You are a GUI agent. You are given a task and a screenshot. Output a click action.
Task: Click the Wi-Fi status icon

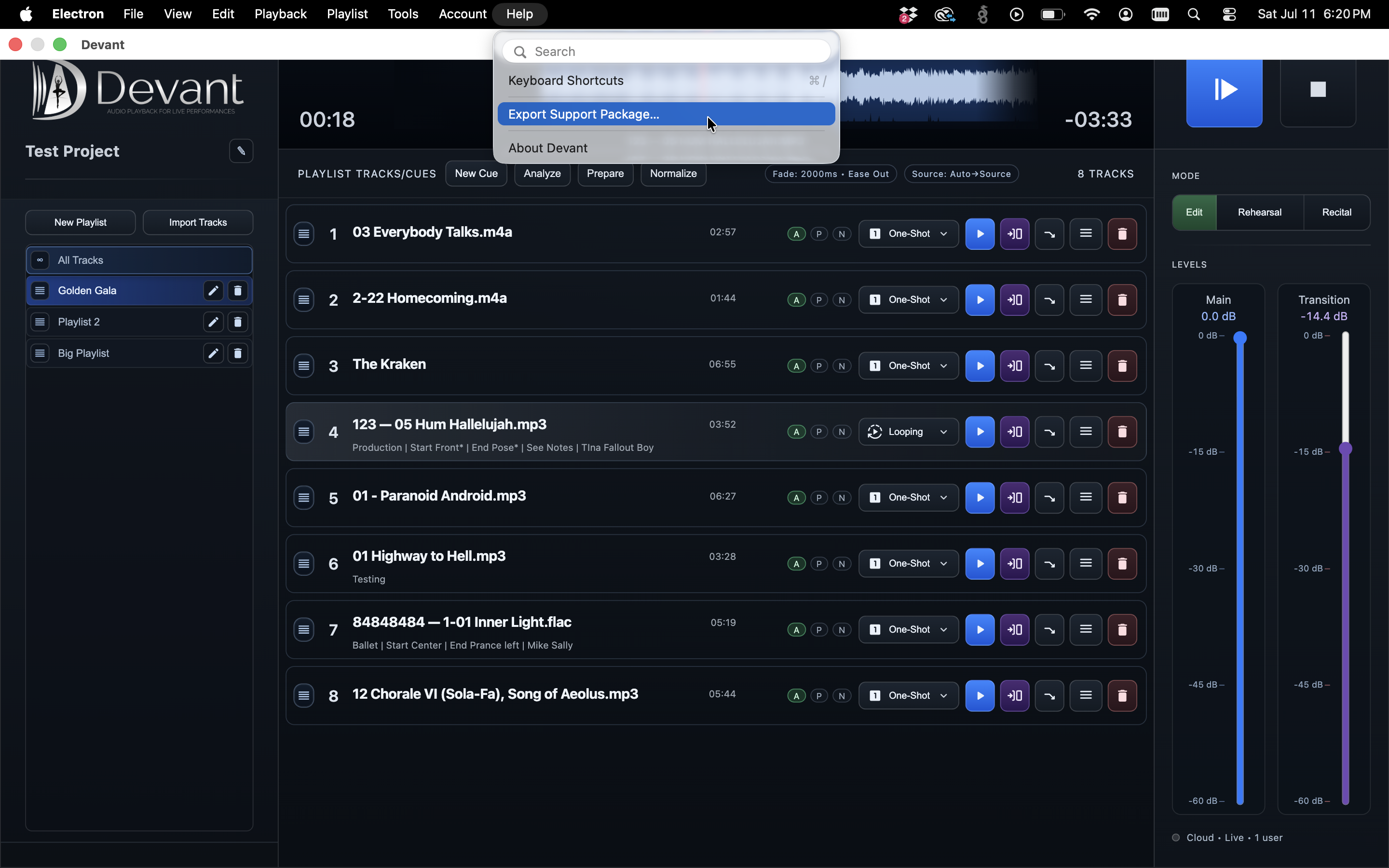tap(1091, 14)
